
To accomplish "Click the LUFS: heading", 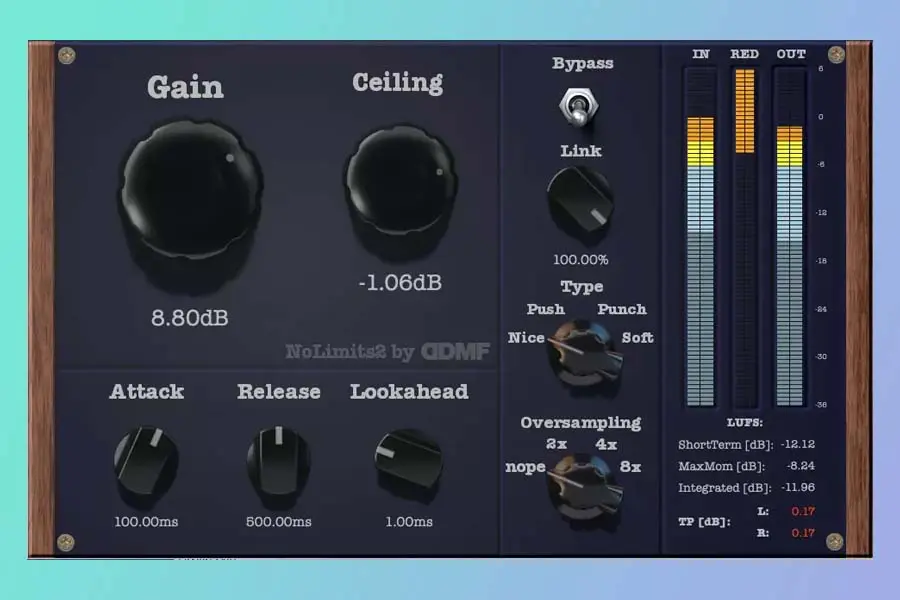I will point(744,423).
